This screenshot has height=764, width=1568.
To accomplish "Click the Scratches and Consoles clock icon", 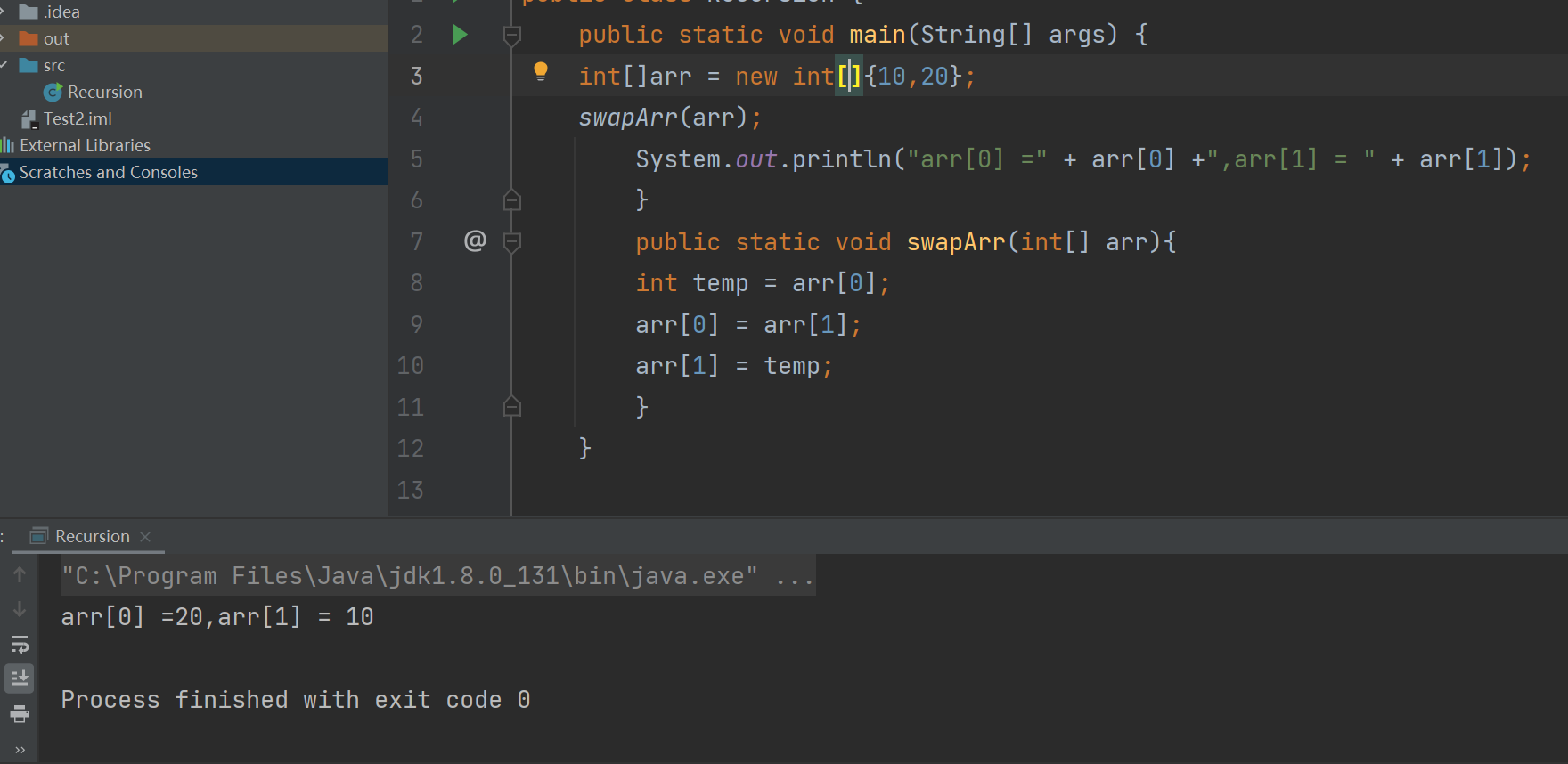I will point(8,173).
